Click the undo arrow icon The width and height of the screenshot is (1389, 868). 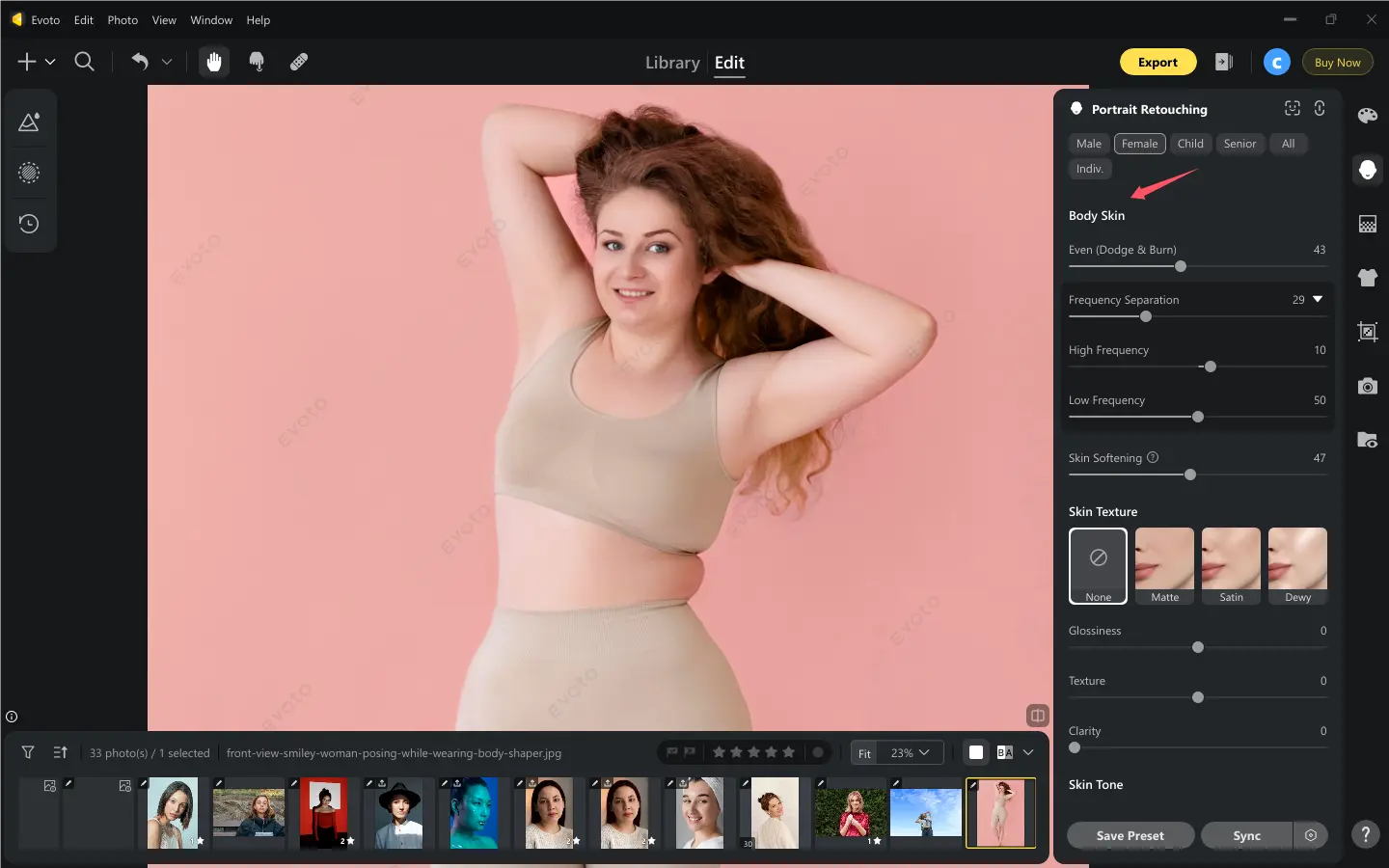click(140, 62)
